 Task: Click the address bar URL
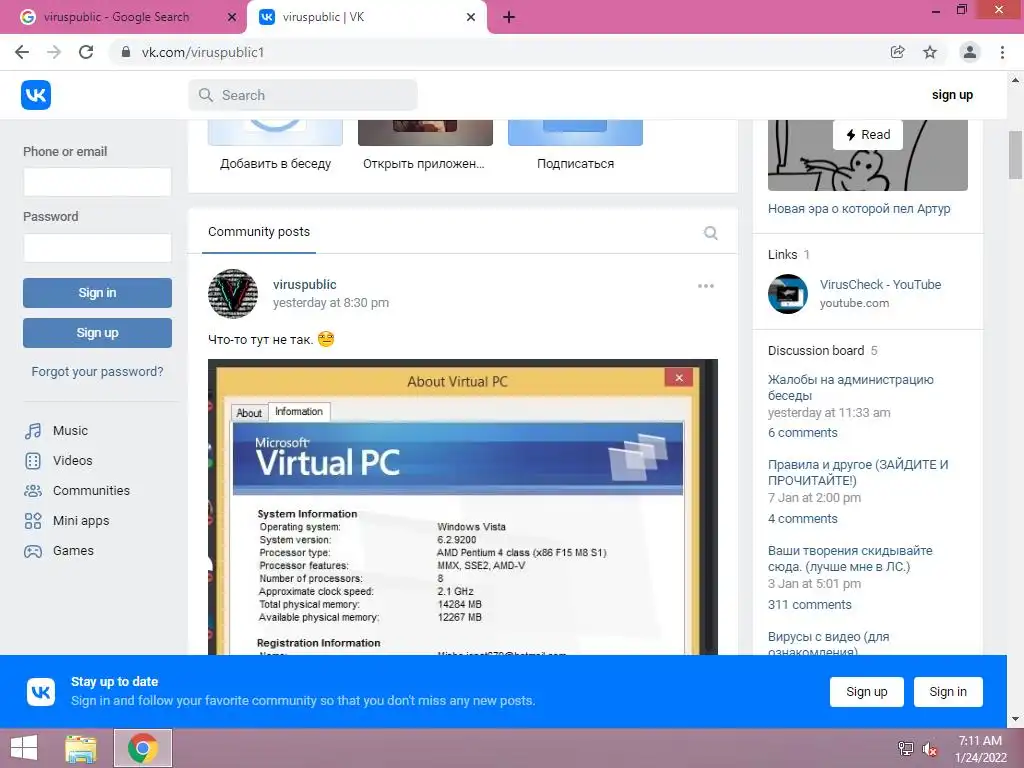(x=203, y=52)
